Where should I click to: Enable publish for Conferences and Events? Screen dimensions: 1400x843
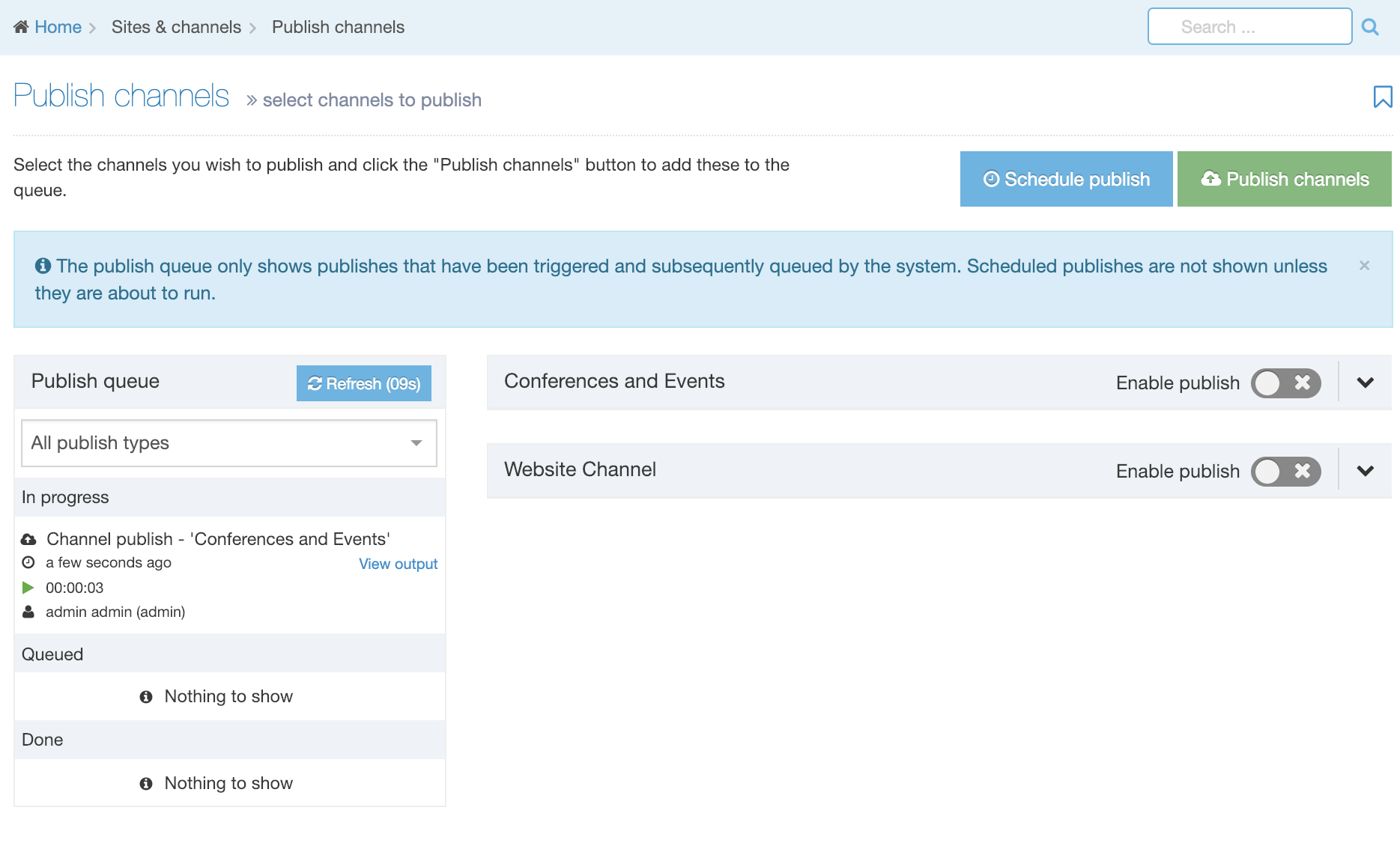coord(1286,383)
